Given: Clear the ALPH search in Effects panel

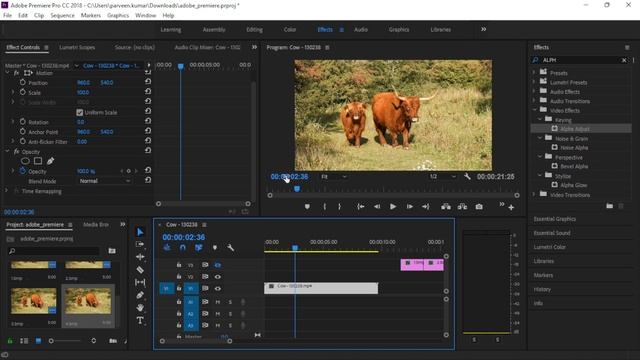Looking at the screenshot, I should click(x=624, y=60).
